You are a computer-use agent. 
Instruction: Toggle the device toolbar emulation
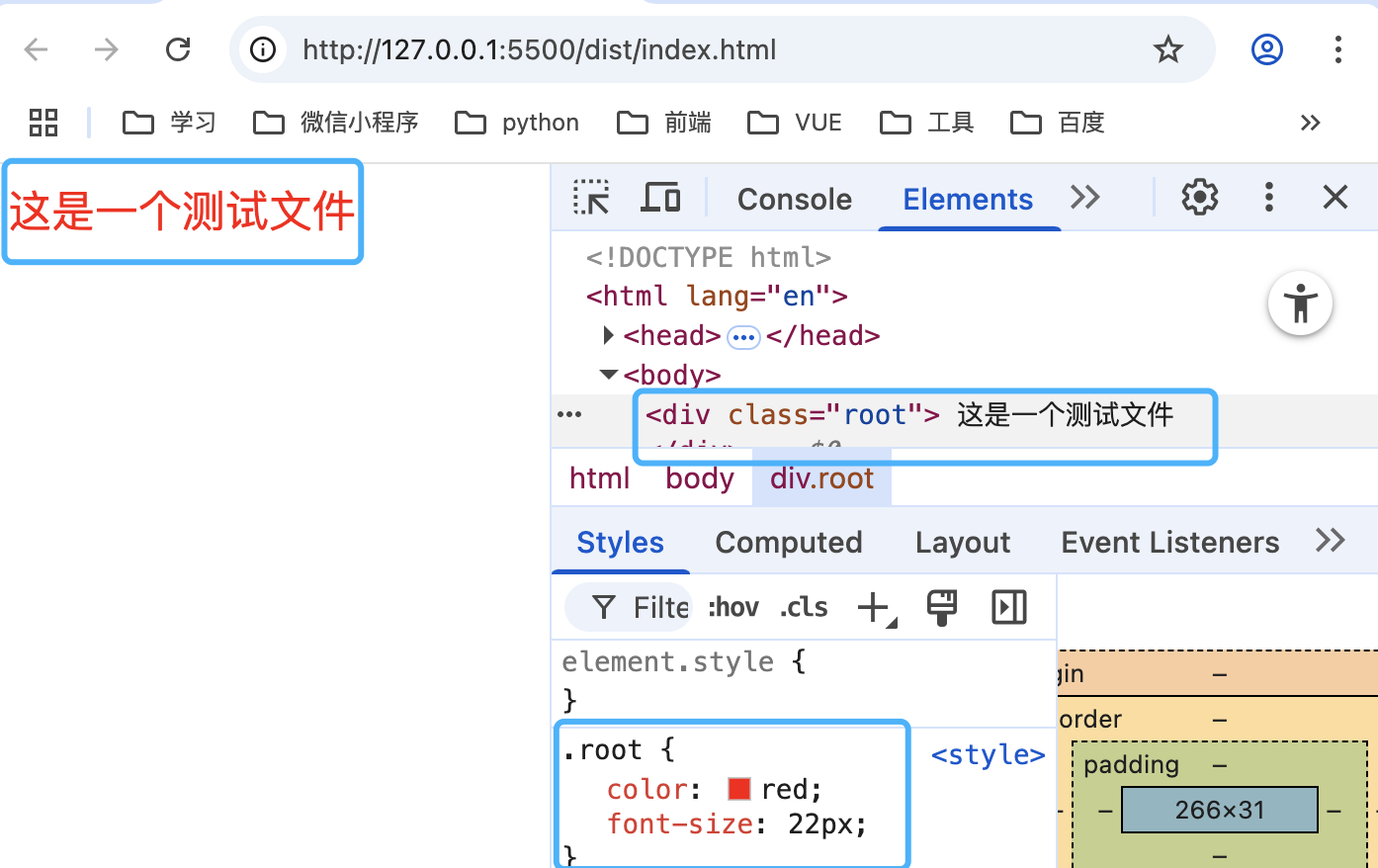[x=660, y=197]
